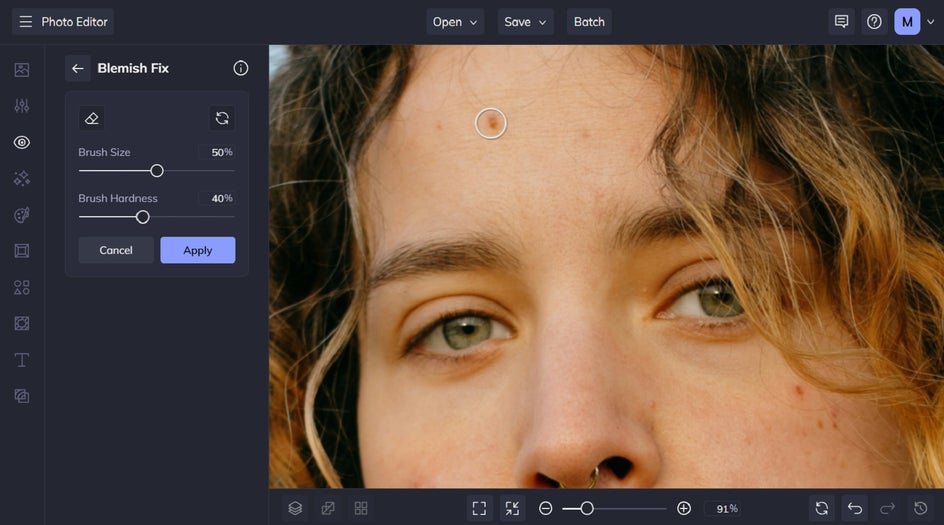Click the Batch menu button
The image size is (944, 525).
pos(589,22)
